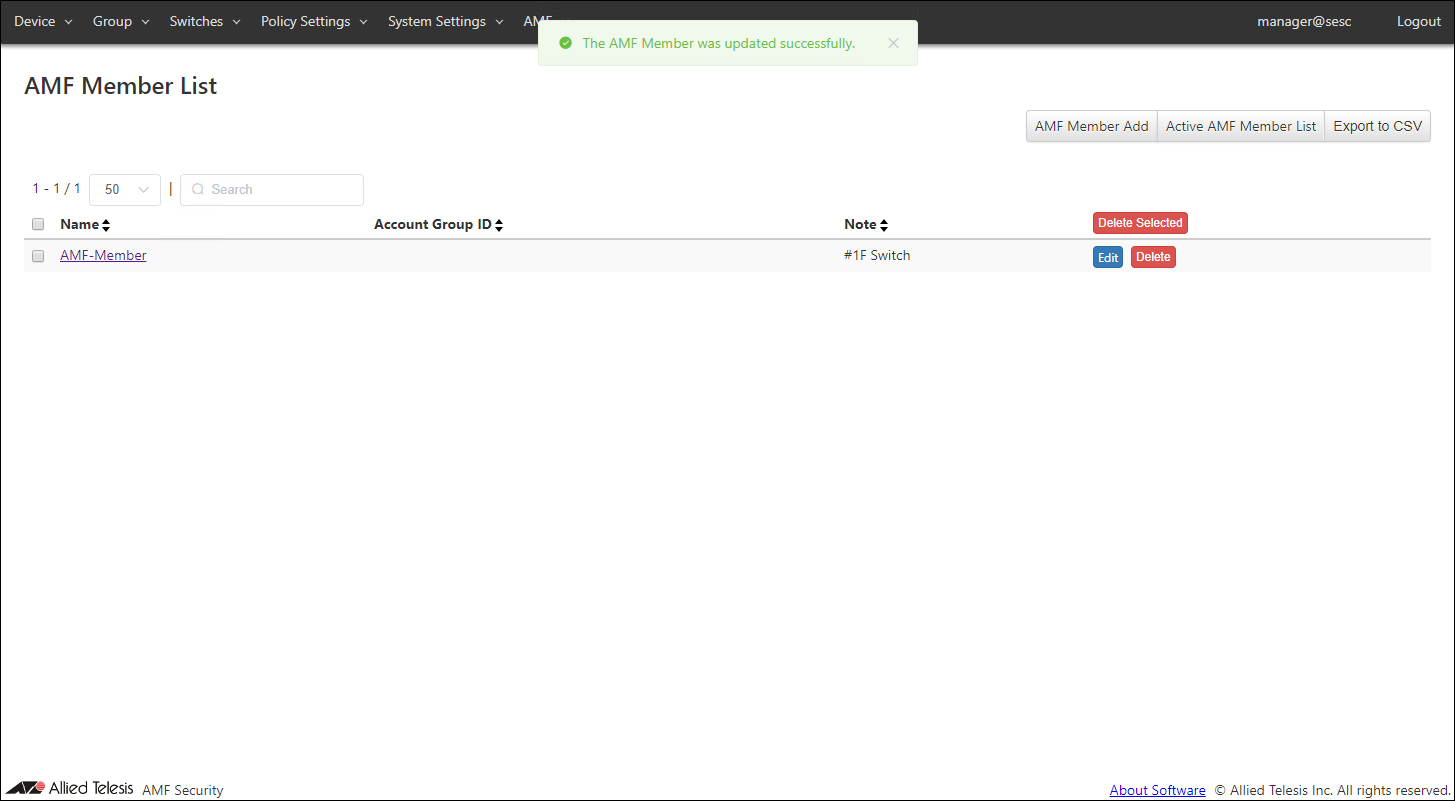Click the green checkmark success icon
The height and width of the screenshot is (801, 1455).
565,43
